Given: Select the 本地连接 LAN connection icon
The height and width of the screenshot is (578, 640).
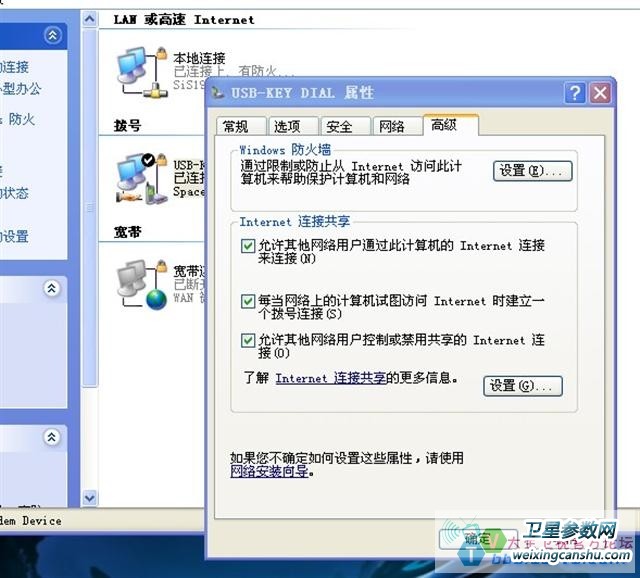Looking at the screenshot, I should click(142, 72).
